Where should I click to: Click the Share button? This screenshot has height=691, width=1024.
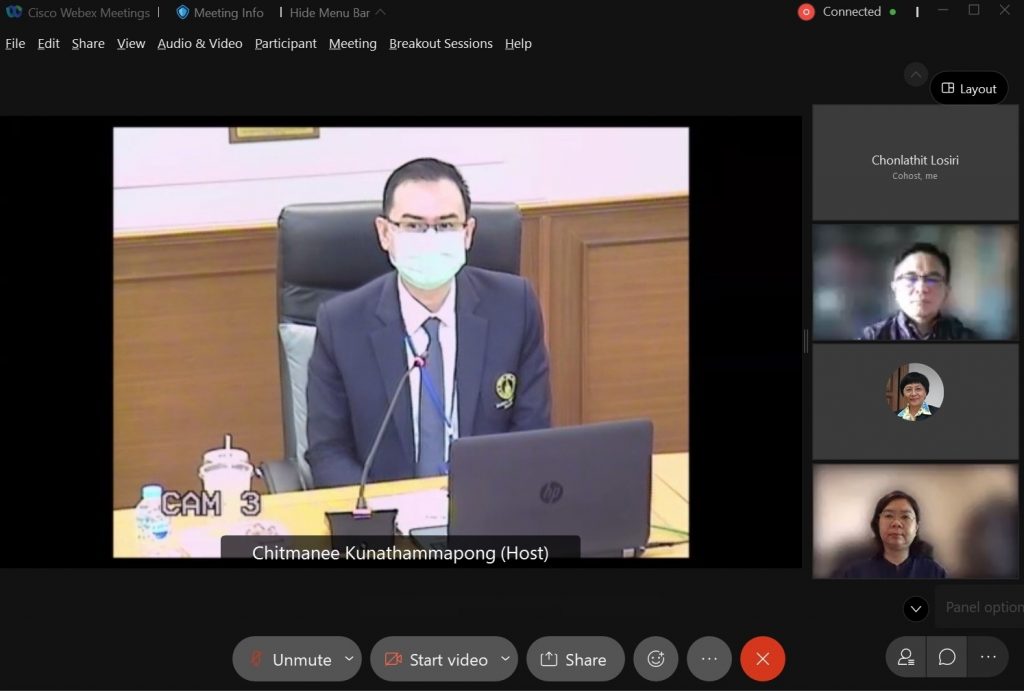tap(575, 659)
